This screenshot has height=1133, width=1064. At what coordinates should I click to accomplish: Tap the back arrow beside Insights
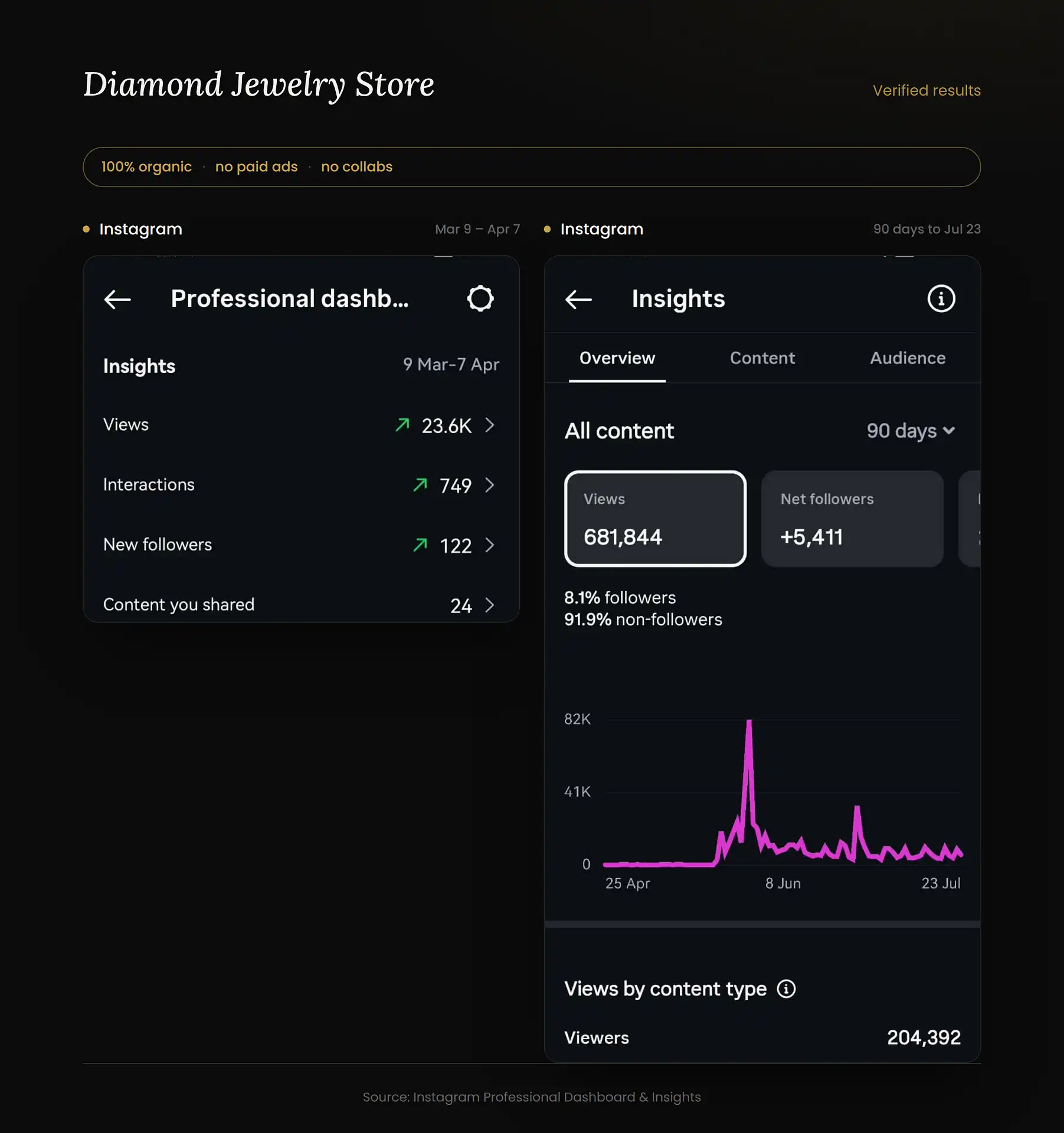[578, 299]
